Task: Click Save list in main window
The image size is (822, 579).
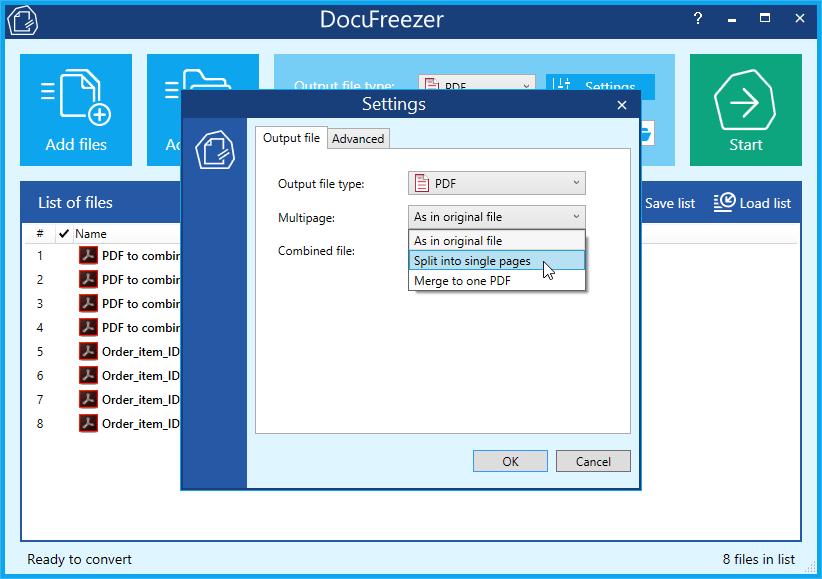Action: (669, 203)
